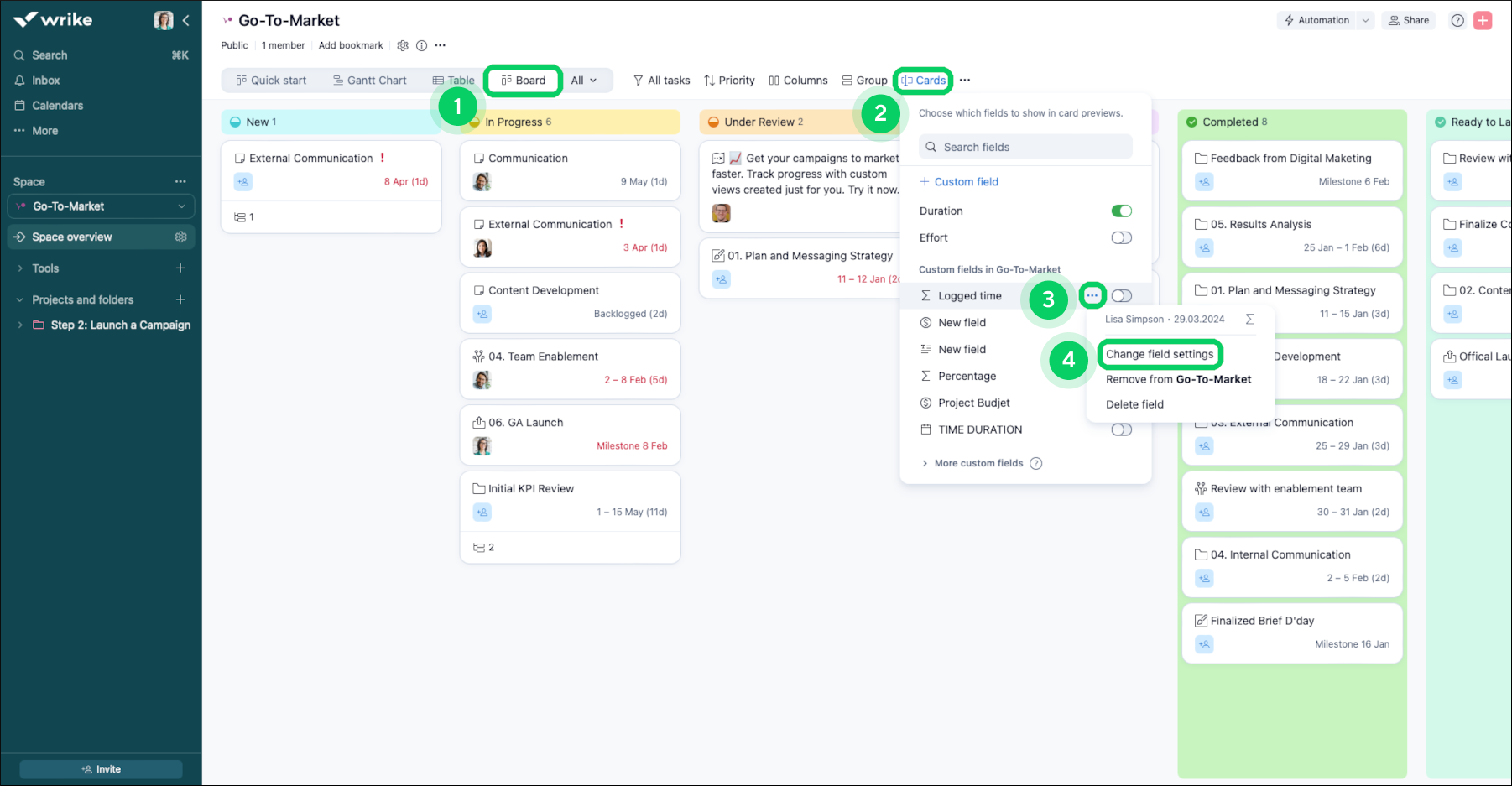Open the Priority sort option
Screen dimensions: 1512x786
coord(729,81)
